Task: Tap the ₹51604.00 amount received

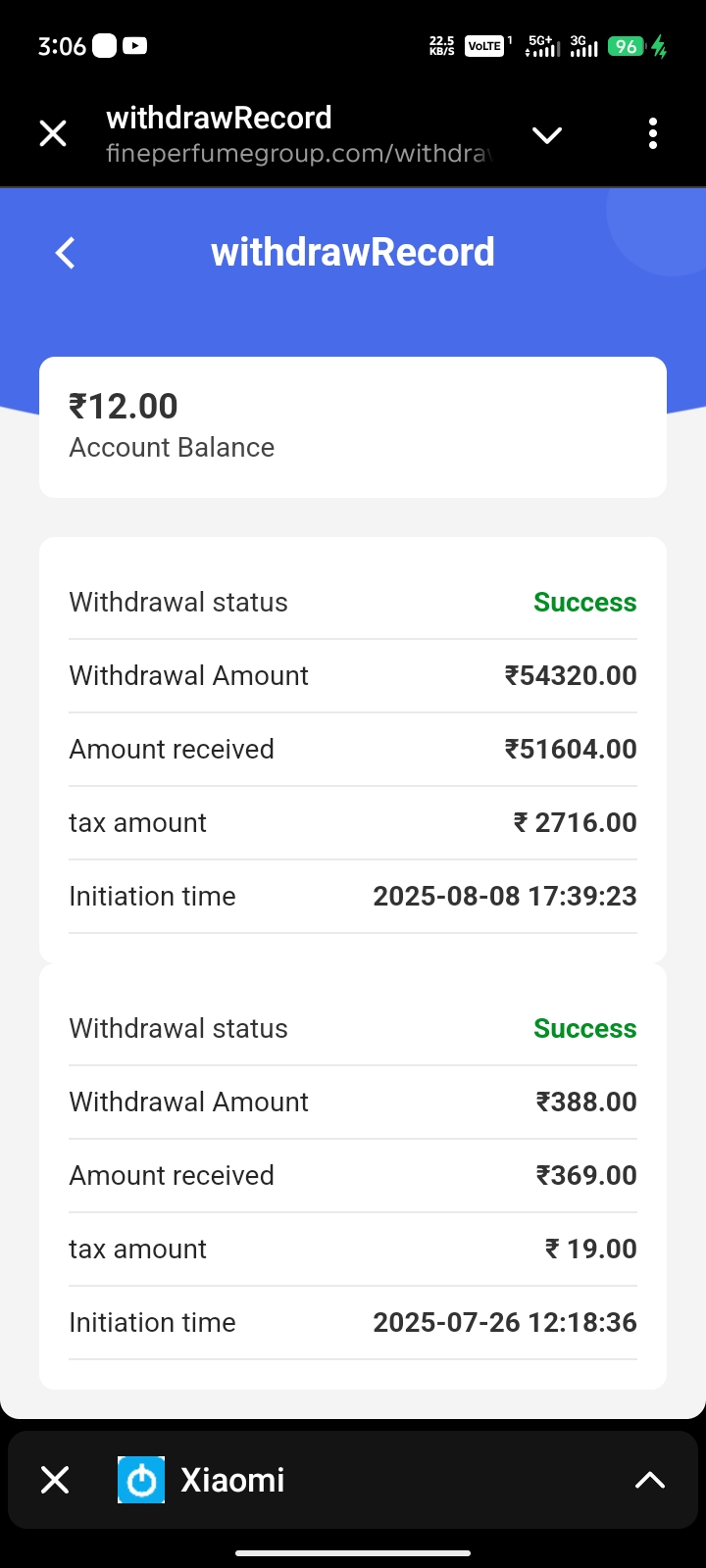Action: coord(571,749)
